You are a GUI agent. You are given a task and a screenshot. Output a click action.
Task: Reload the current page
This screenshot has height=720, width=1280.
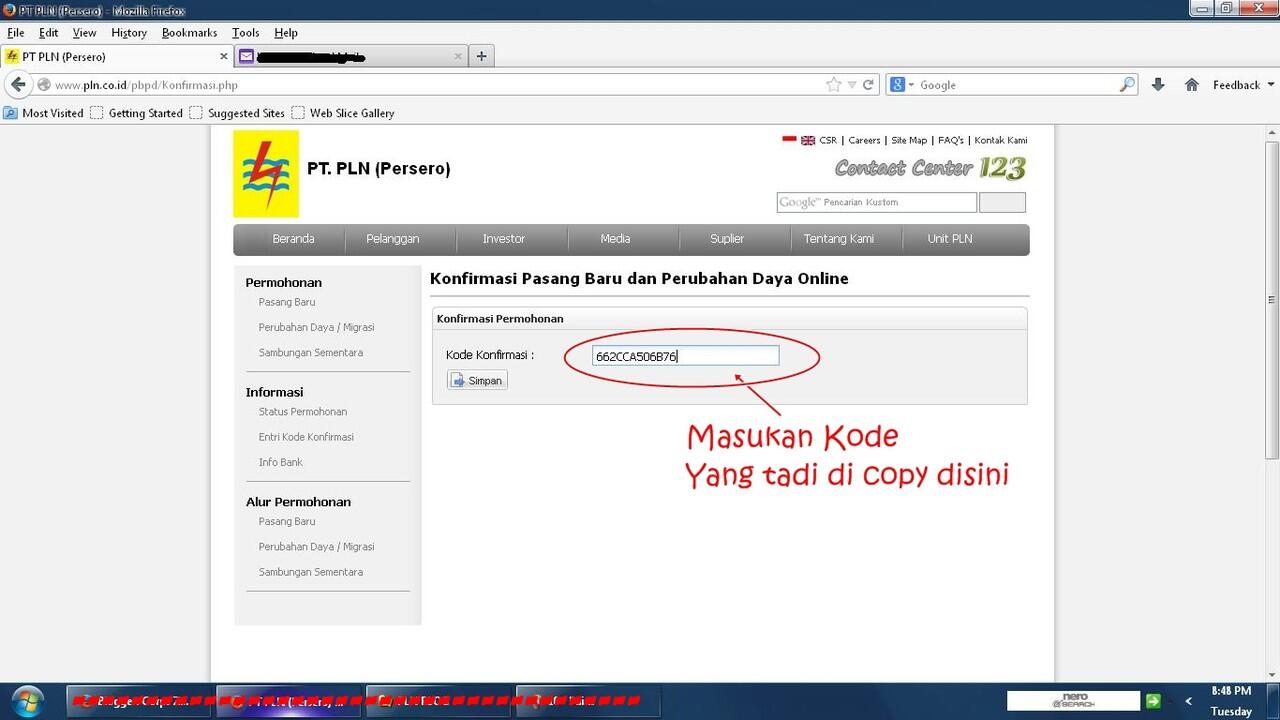[869, 85]
